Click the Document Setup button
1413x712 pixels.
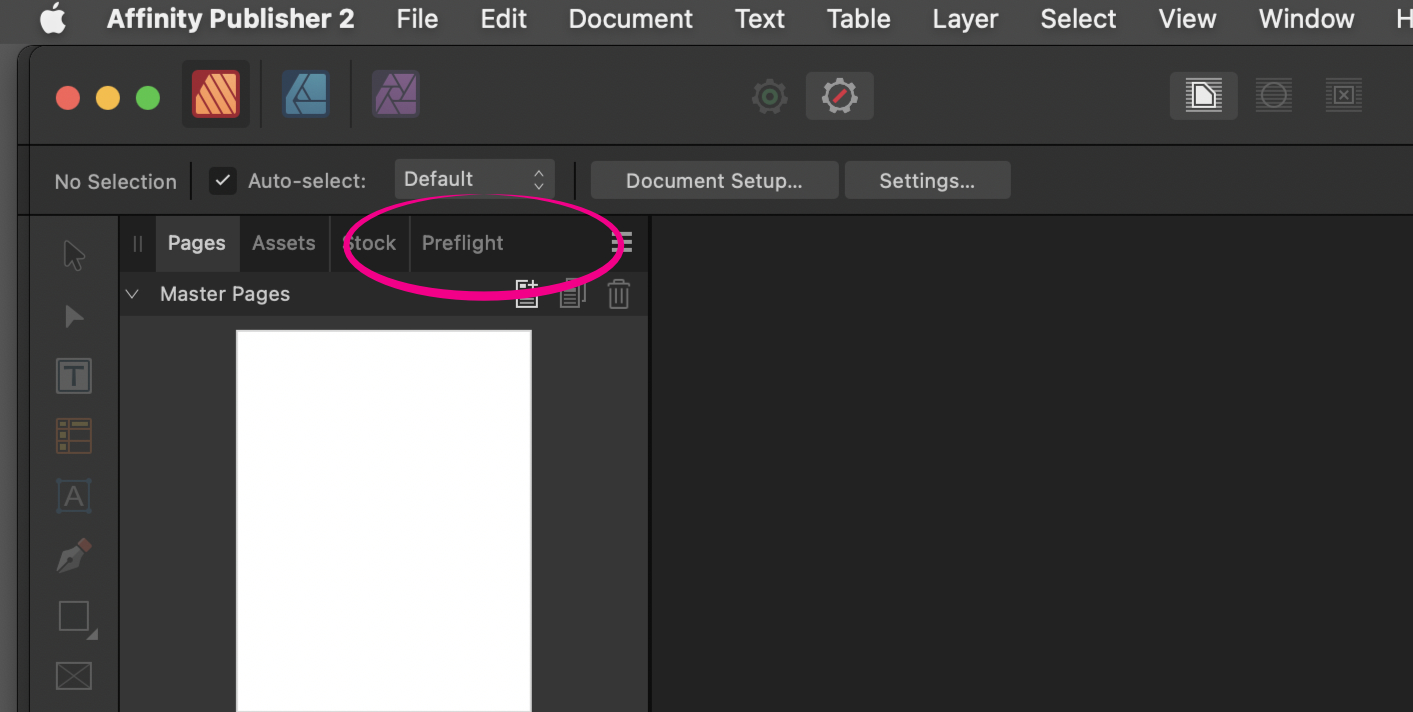[714, 181]
